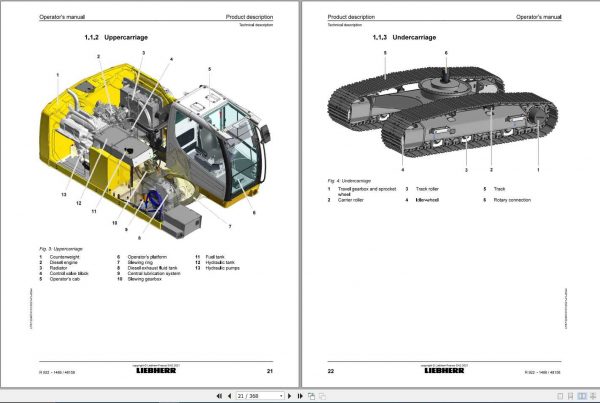Click the Liebherr logo on page 21

coord(156,370)
